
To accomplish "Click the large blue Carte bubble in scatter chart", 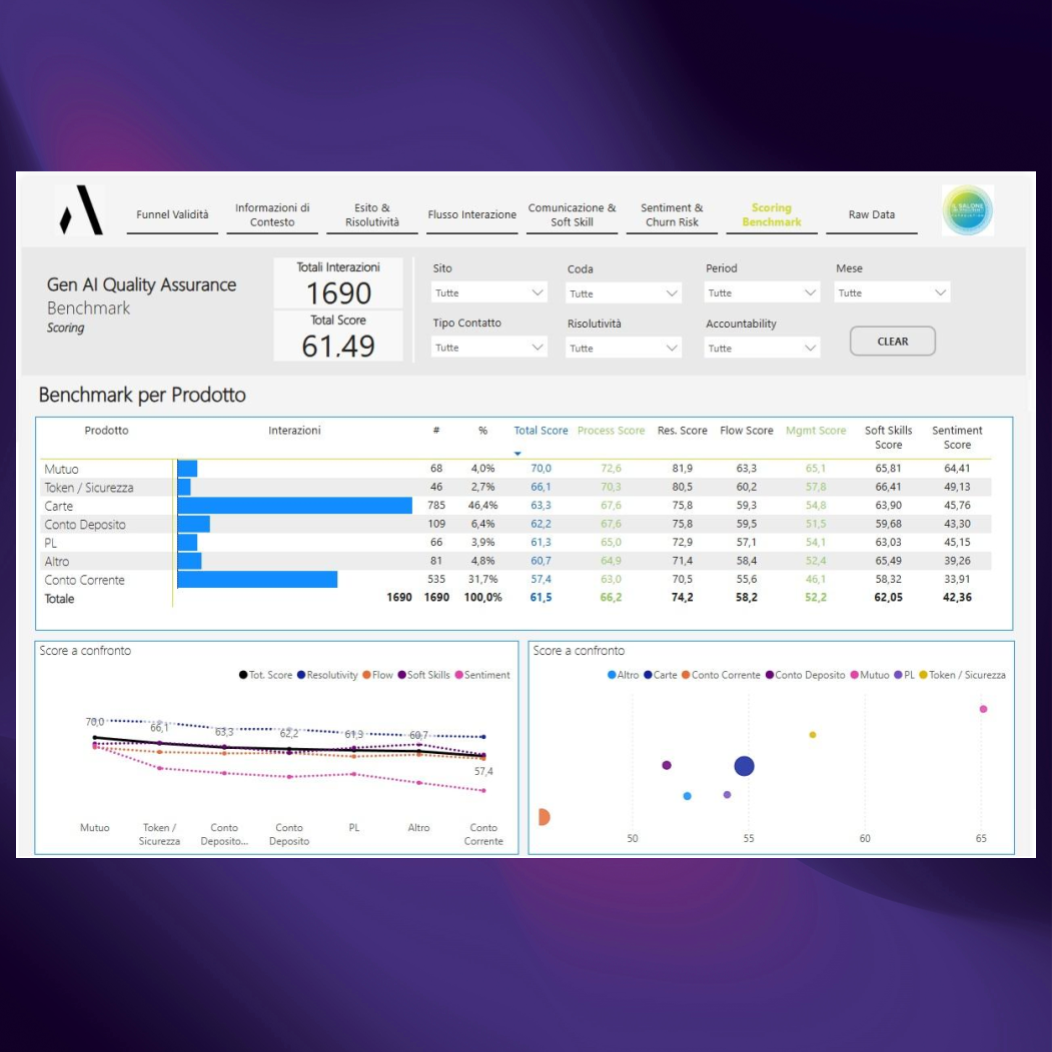I will click(x=744, y=766).
